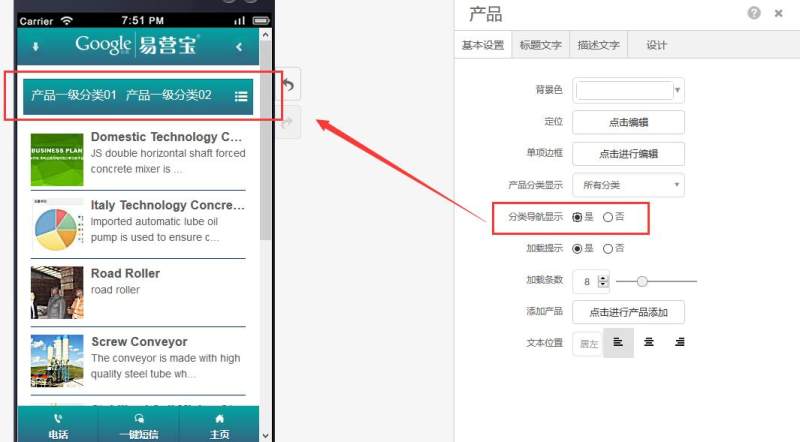The width and height of the screenshot is (800, 442).
Task: Click the help question mark icon
Action: (x=754, y=13)
